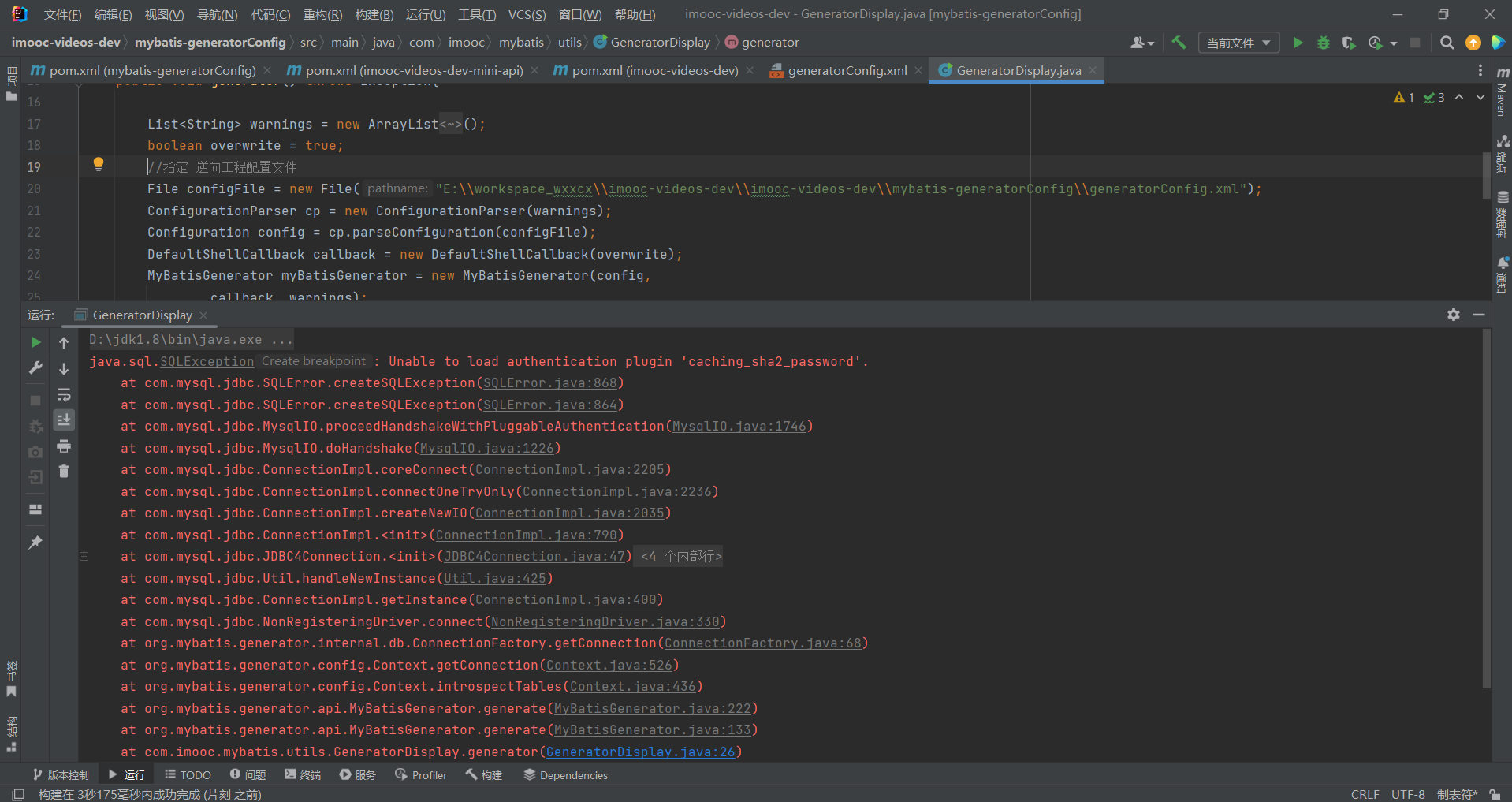Toggle the Bookmarks tool window
The width and height of the screenshot is (1512, 802).
(x=11, y=679)
